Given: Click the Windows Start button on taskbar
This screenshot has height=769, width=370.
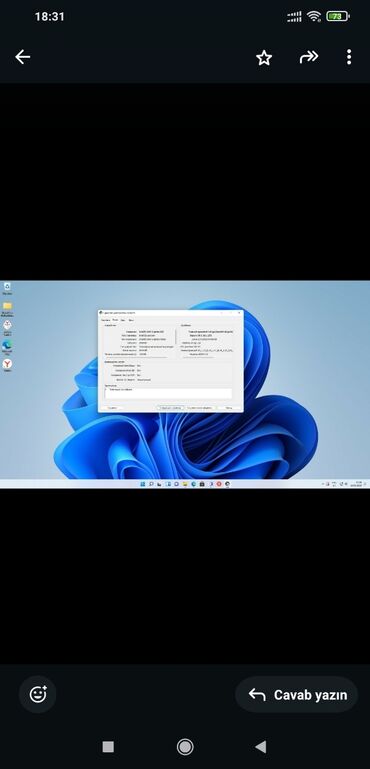Looking at the screenshot, I should [x=143, y=484].
